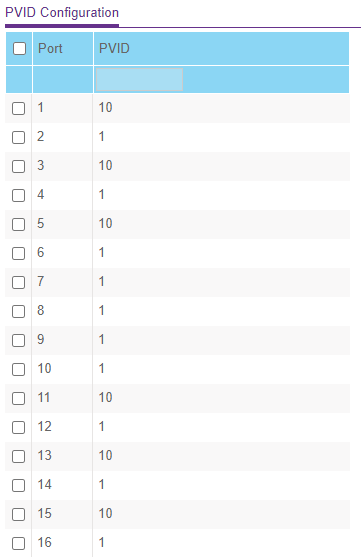Tick the select-all checkbox in header
Screen dimensions: 361x557
[19, 48]
